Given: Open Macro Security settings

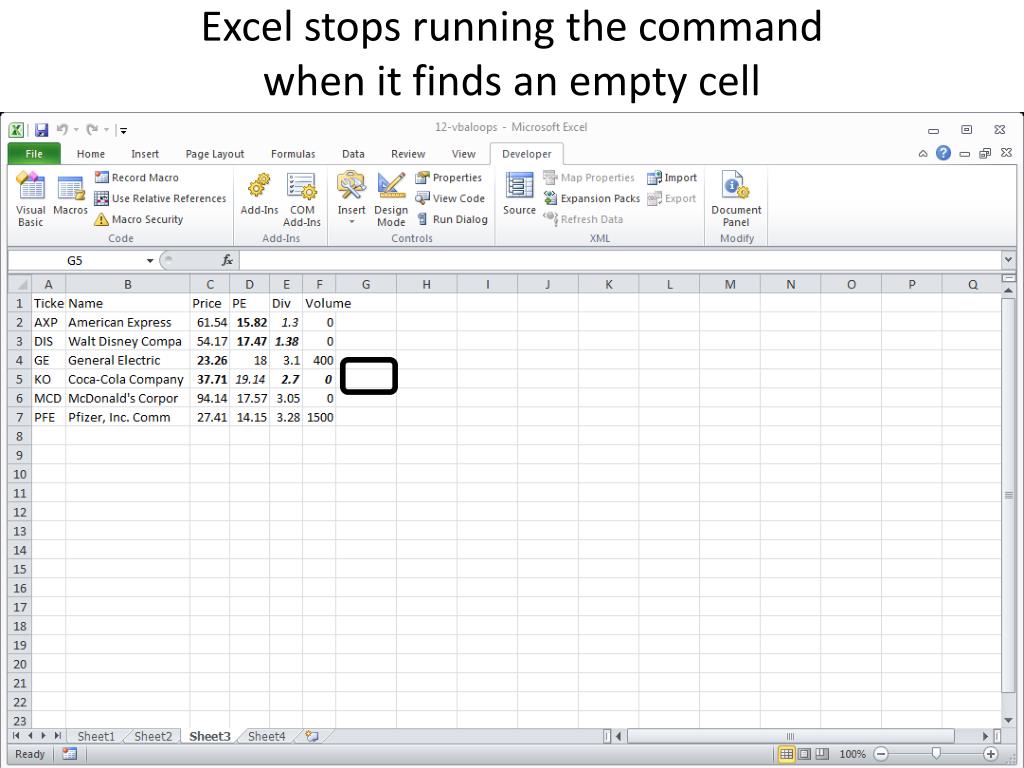Looking at the screenshot, I should click(138, 219).
